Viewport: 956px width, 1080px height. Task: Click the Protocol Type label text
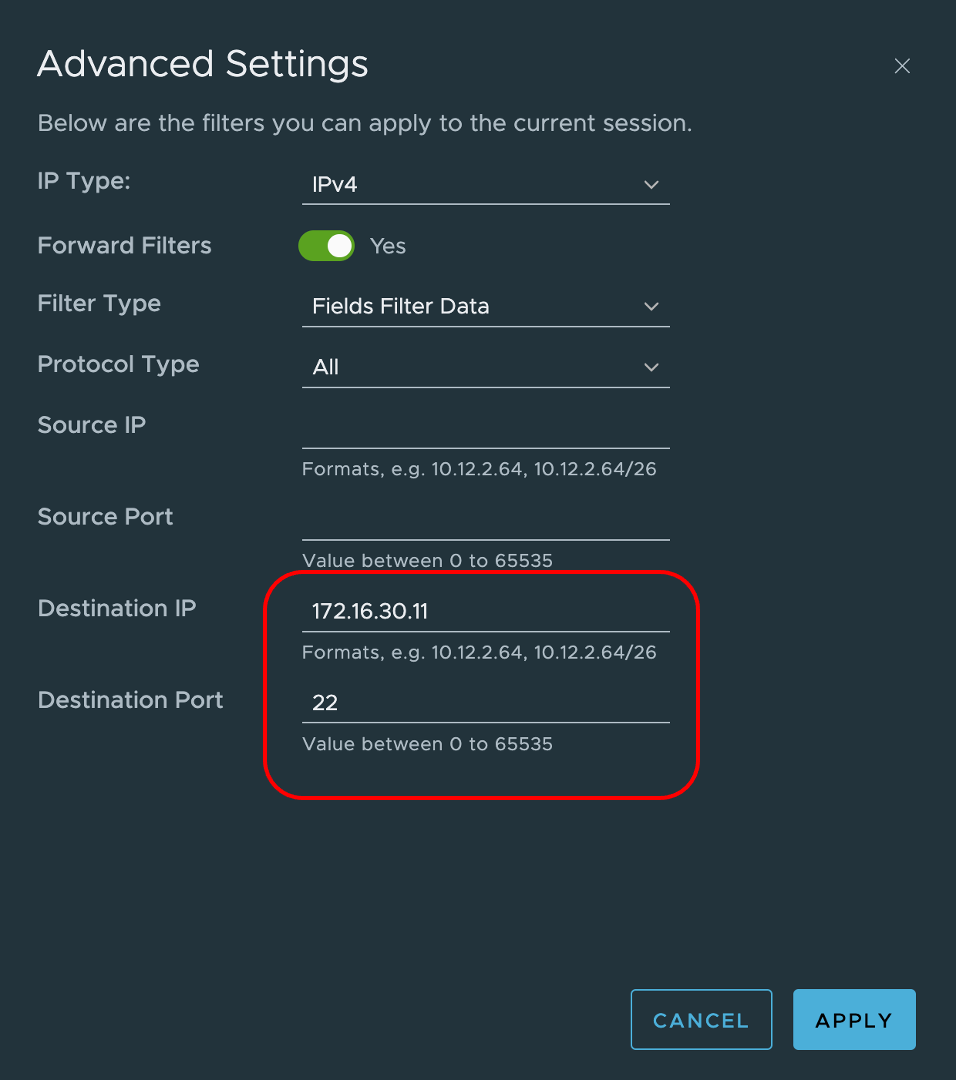(118, 365)
